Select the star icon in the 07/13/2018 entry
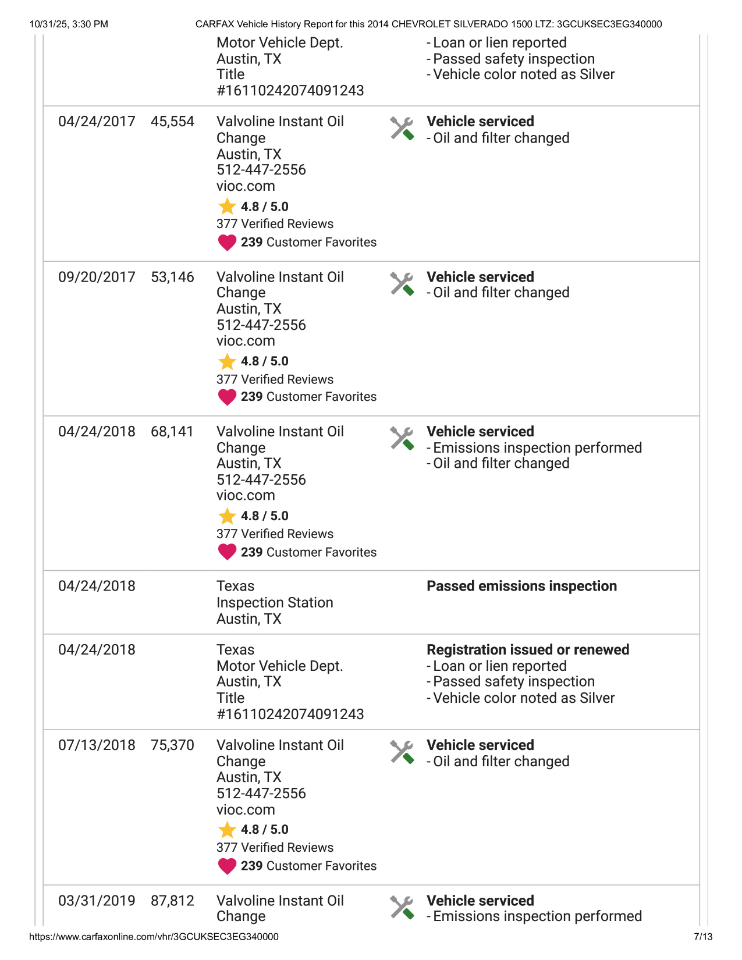The height and width of the screenshot is (960, 742). point(227,830)
